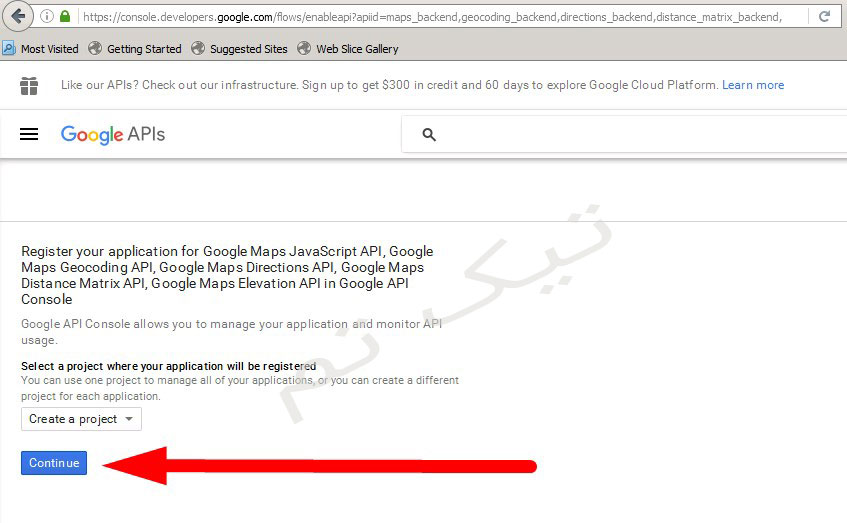
Task: Click the blue Continue button
Action: 54,463
